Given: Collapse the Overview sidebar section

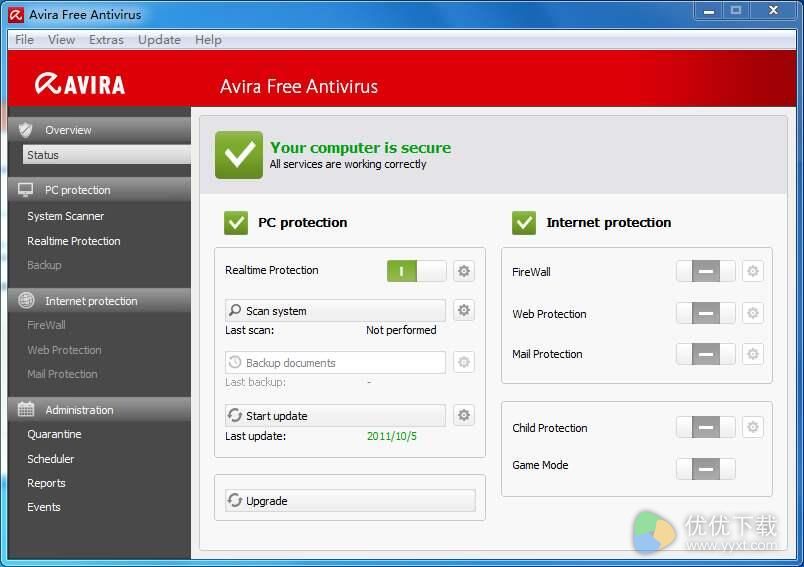Looking at the screenshot, I should 99,130.
